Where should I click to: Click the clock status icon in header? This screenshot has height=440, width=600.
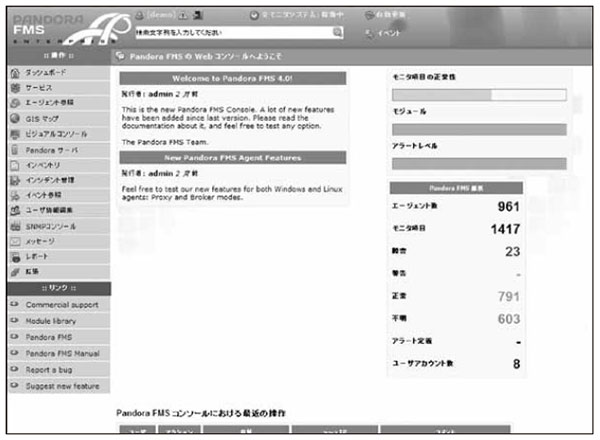(x=254, y=15)
